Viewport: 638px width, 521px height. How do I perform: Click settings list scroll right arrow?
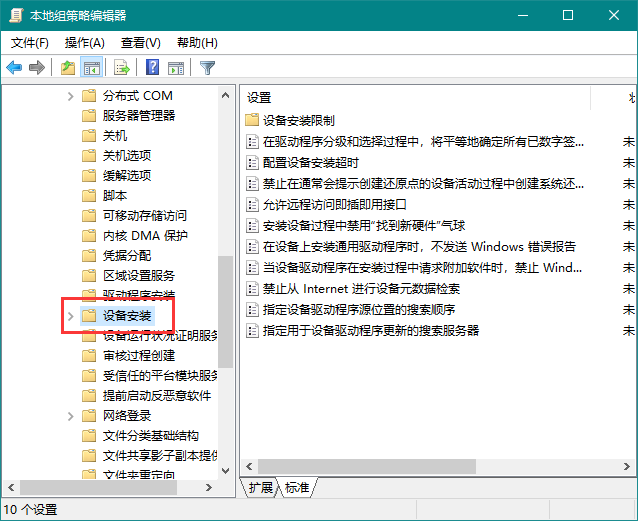pos(627,466)
